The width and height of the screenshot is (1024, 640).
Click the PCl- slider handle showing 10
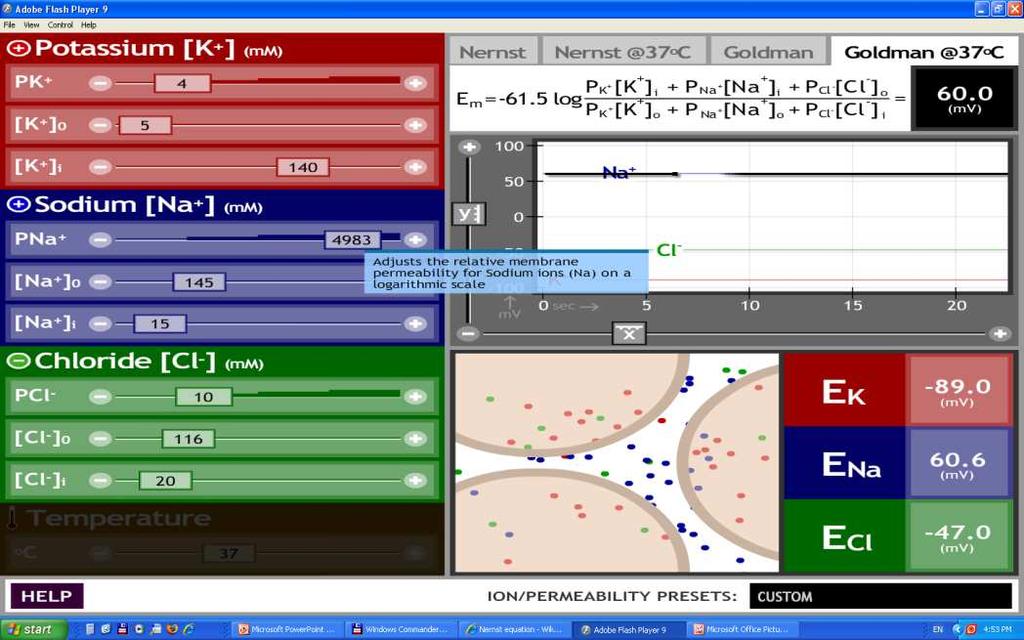click(204, 397)
